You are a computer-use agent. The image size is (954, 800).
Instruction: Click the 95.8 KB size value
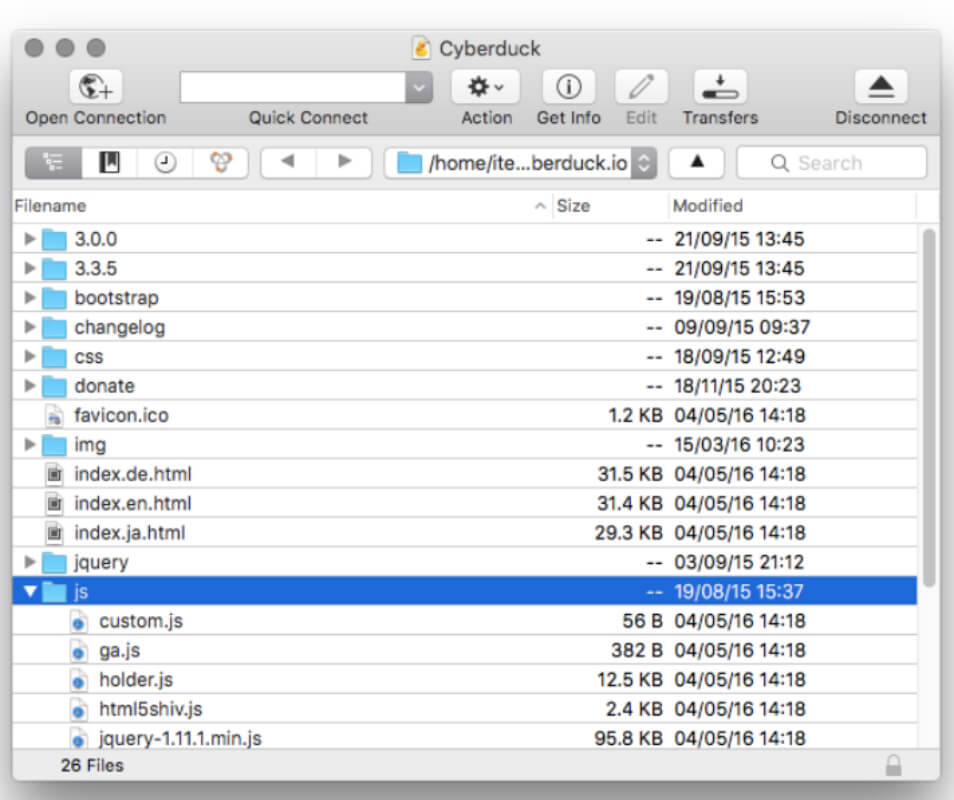[628, 738]
